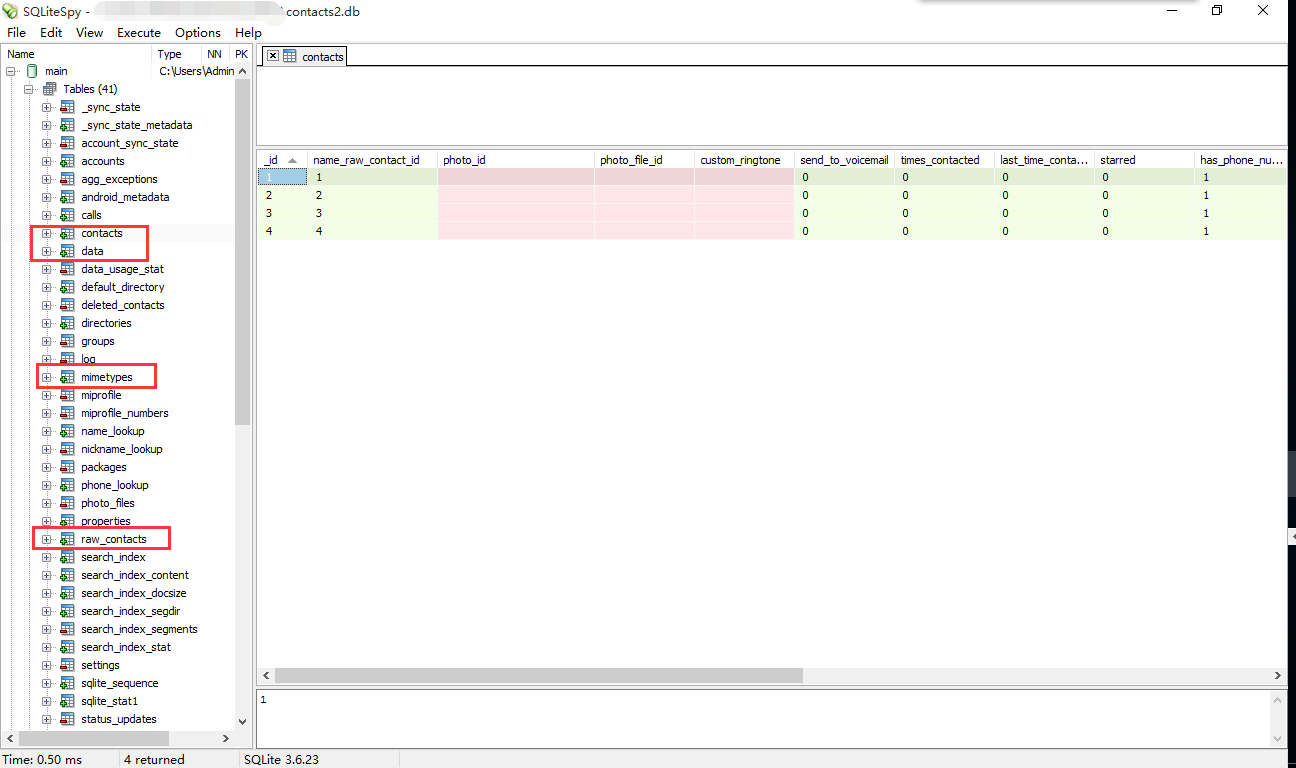Click the table icon beside search_index
The width and height of the screenshot is (1296, 768).
tap(67, 557)
